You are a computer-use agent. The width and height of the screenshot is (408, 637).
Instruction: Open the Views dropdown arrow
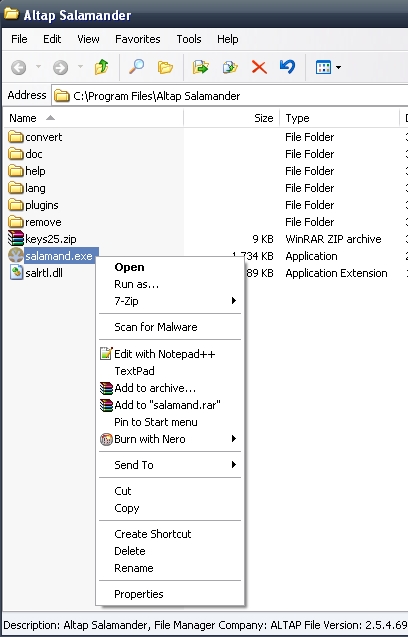[x=338, y=67]
